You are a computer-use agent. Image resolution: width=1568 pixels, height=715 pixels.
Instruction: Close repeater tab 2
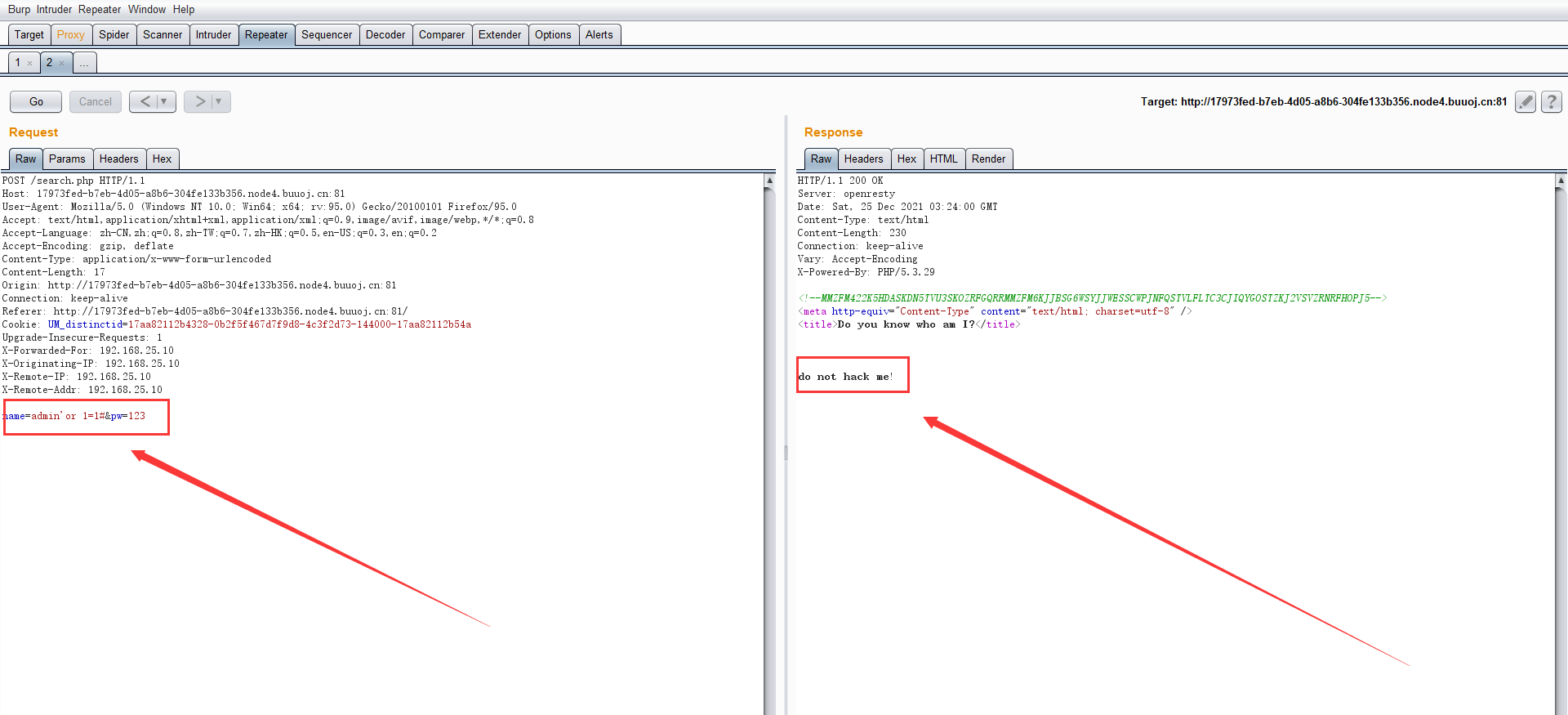point(61,63)
